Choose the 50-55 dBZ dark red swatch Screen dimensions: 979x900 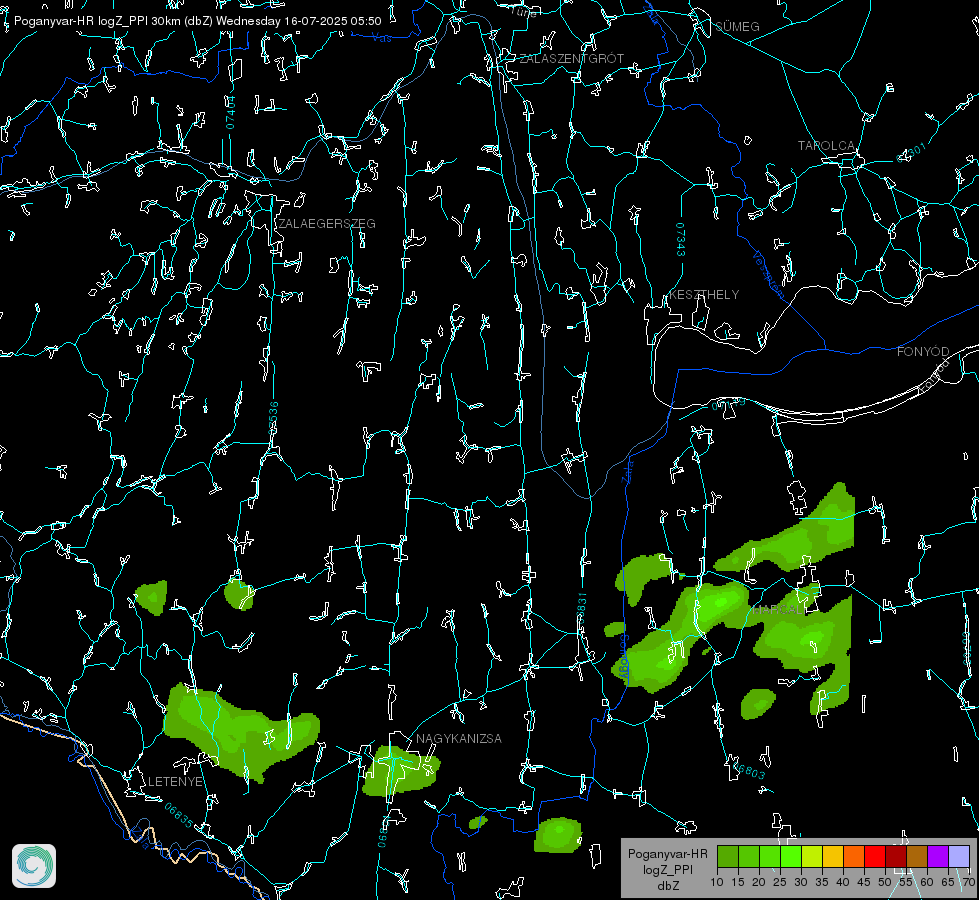pyautogui.click(x=896, y=856)
